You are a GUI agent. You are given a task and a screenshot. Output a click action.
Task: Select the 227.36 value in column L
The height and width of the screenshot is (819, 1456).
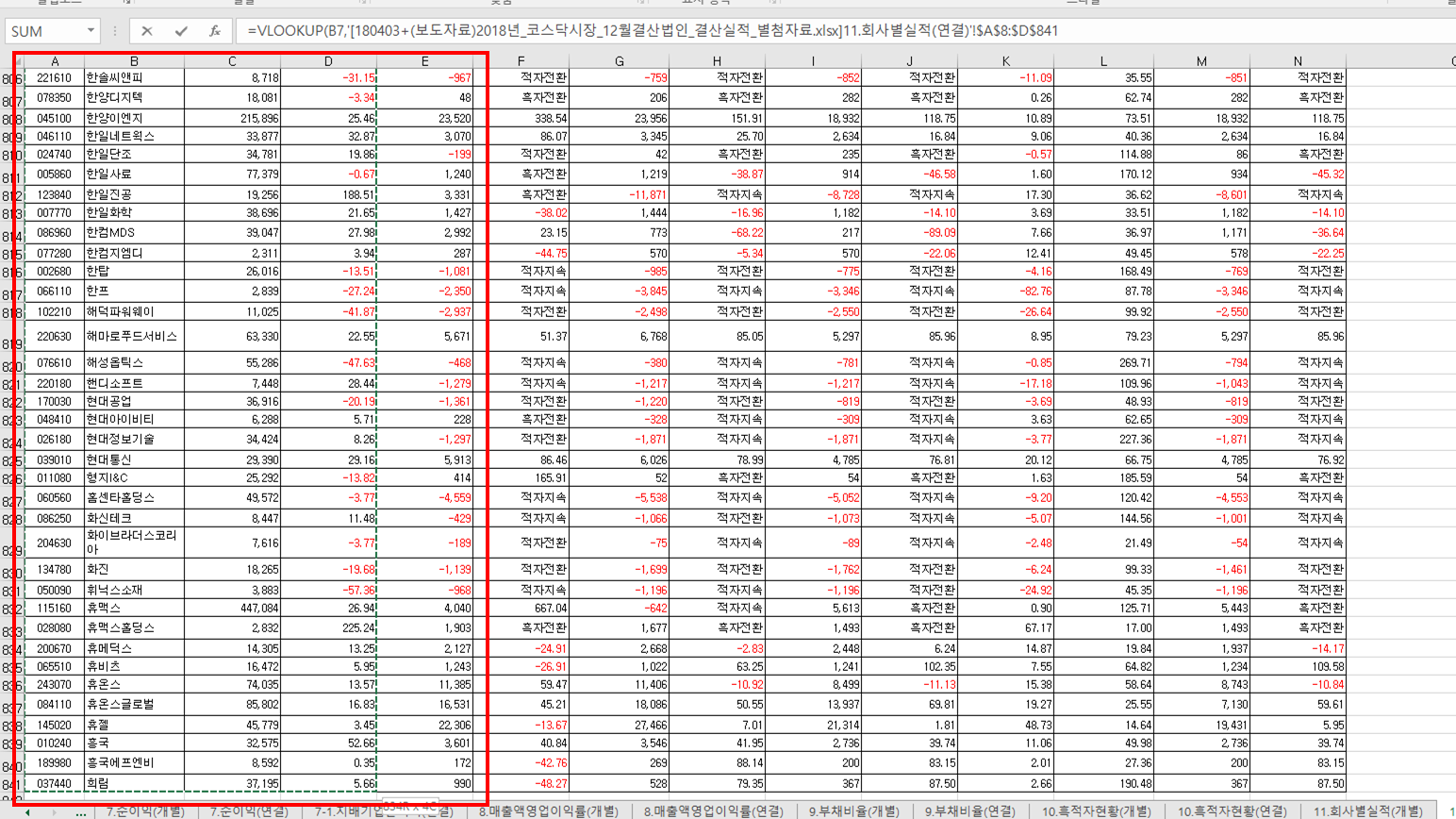tap(1103, 439)
